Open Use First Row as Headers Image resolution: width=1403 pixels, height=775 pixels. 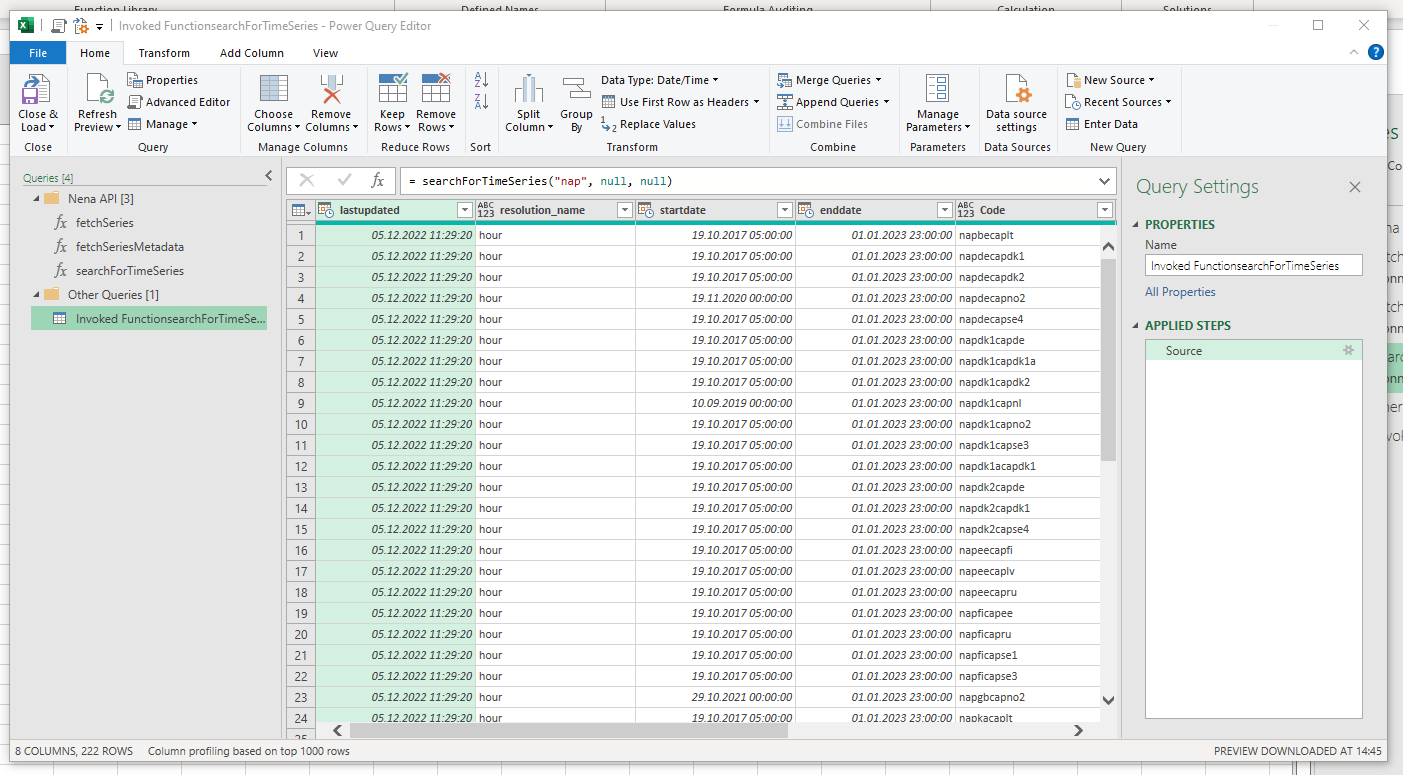[x=680, y=102]
